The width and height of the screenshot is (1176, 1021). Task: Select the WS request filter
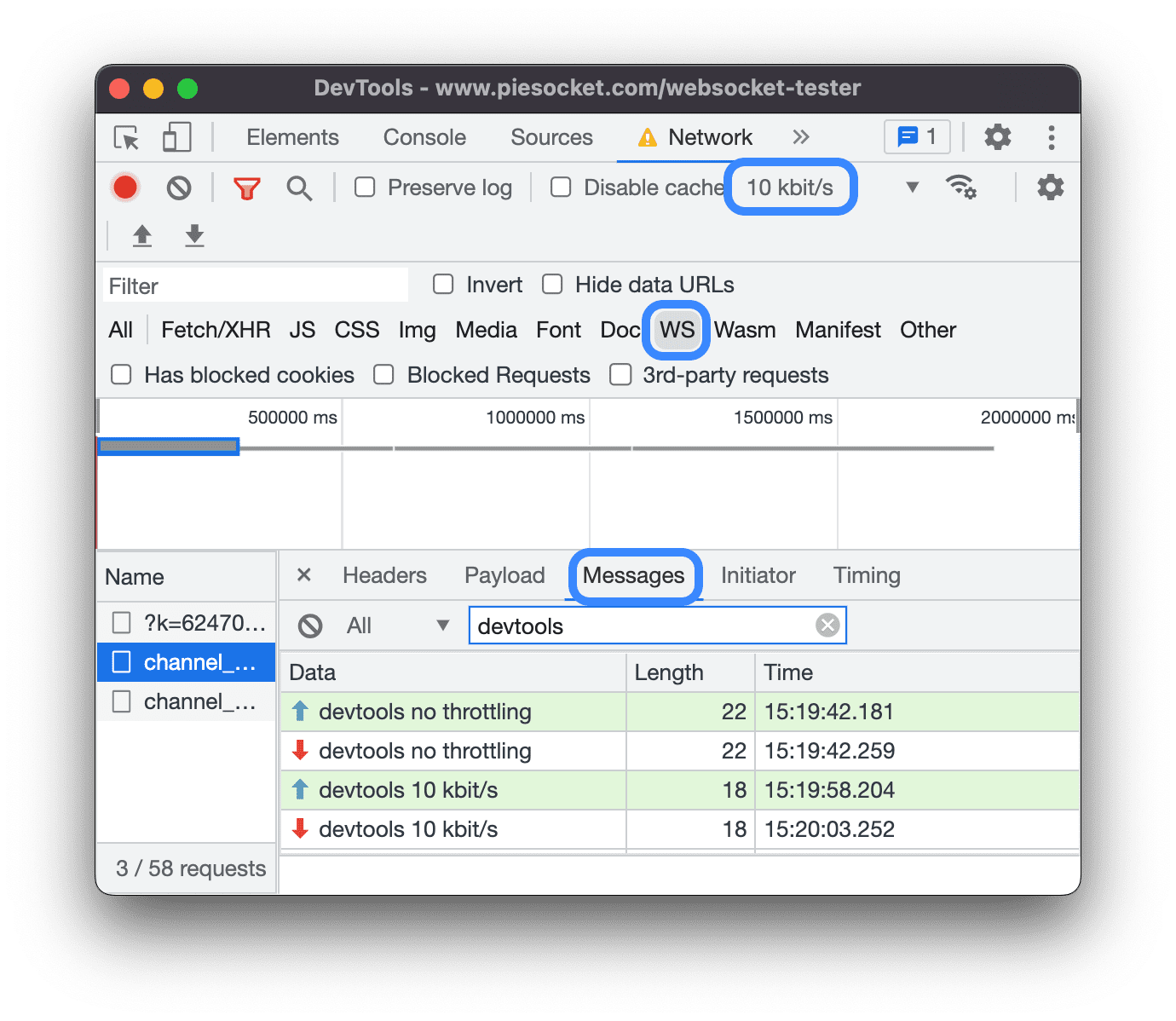pos(675,330)
